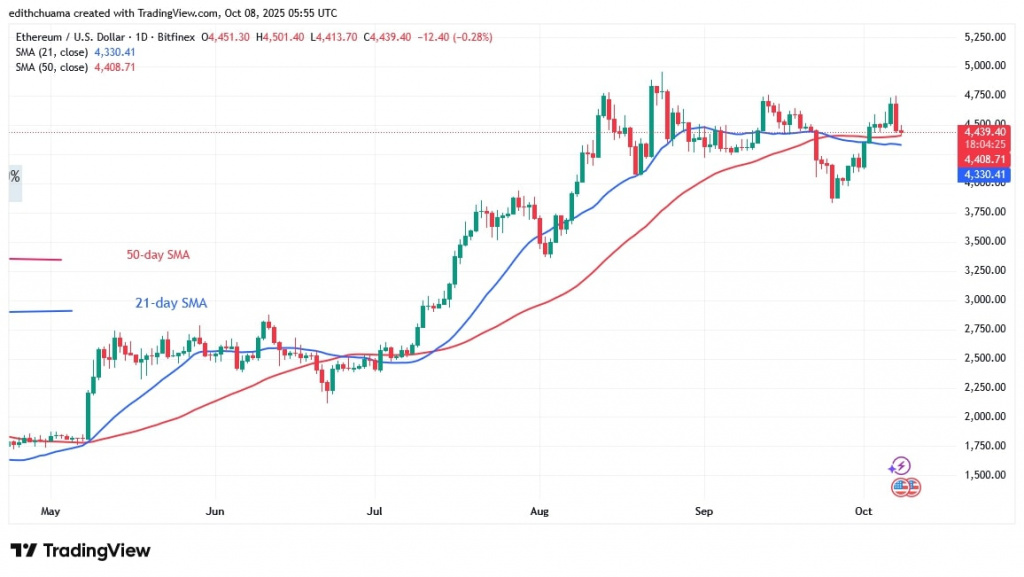Click the 5,000.00 level on price axis

coord(984,66)
